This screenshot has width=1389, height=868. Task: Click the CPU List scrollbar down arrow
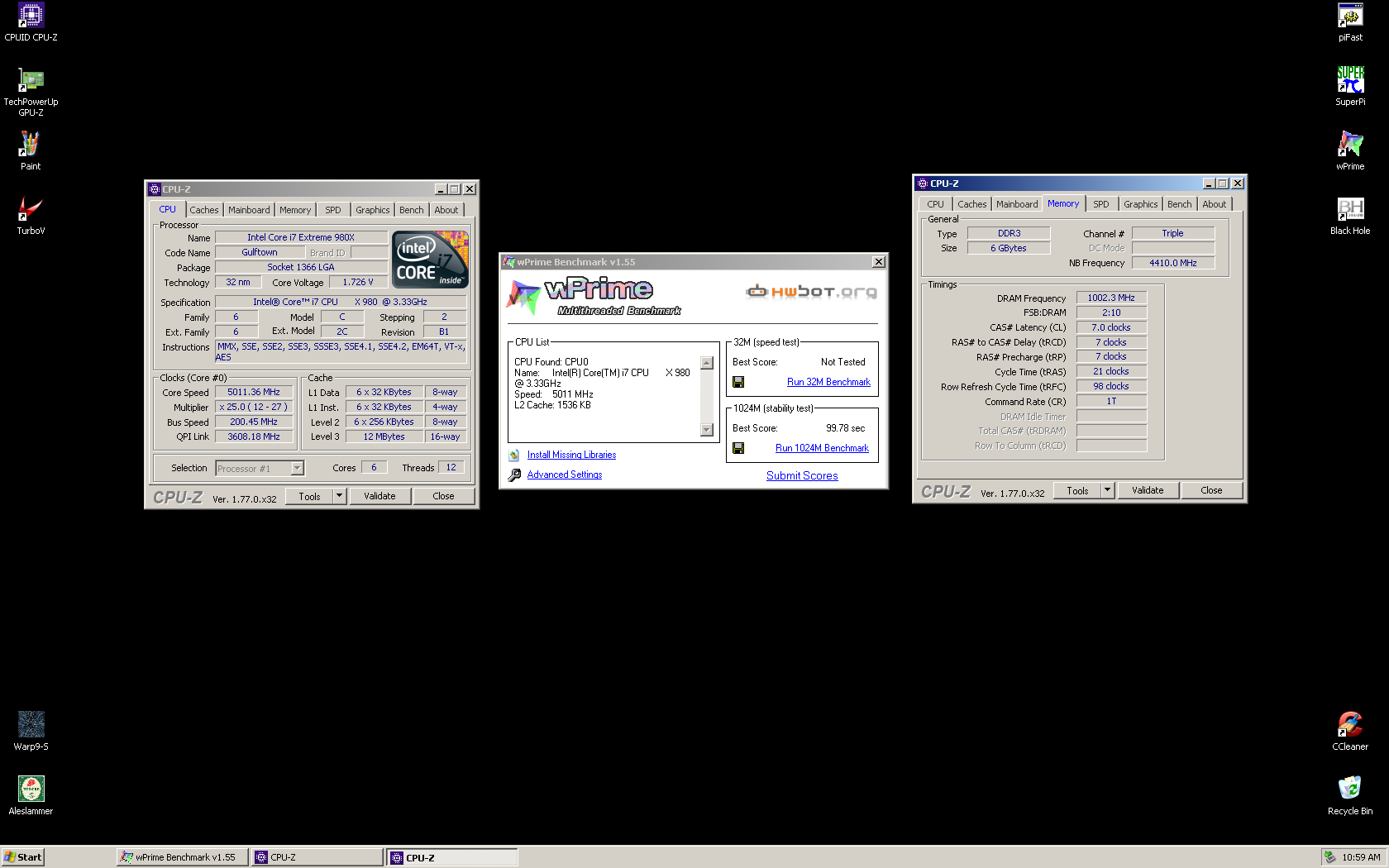707,430
